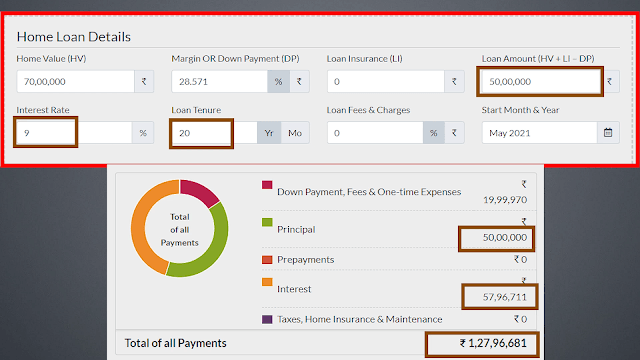Click the Home Loan Details heading
Image resolution: width=640 pixels, height=360 pixels.
[74, 37]
